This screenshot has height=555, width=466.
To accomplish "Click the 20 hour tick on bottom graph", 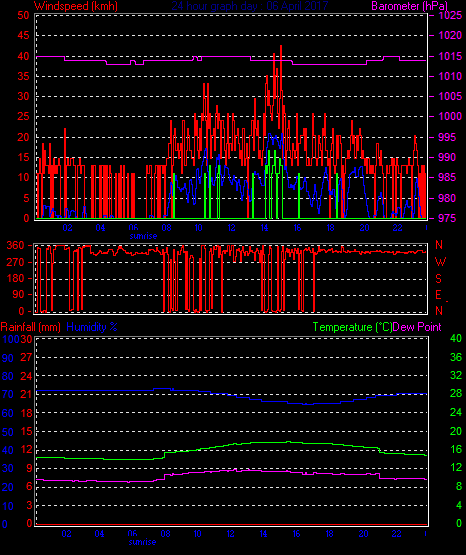I will coord(363,534).
